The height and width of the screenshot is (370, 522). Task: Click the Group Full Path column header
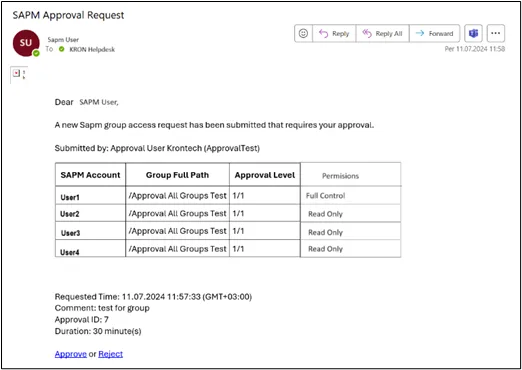click(x=177, y=175)
